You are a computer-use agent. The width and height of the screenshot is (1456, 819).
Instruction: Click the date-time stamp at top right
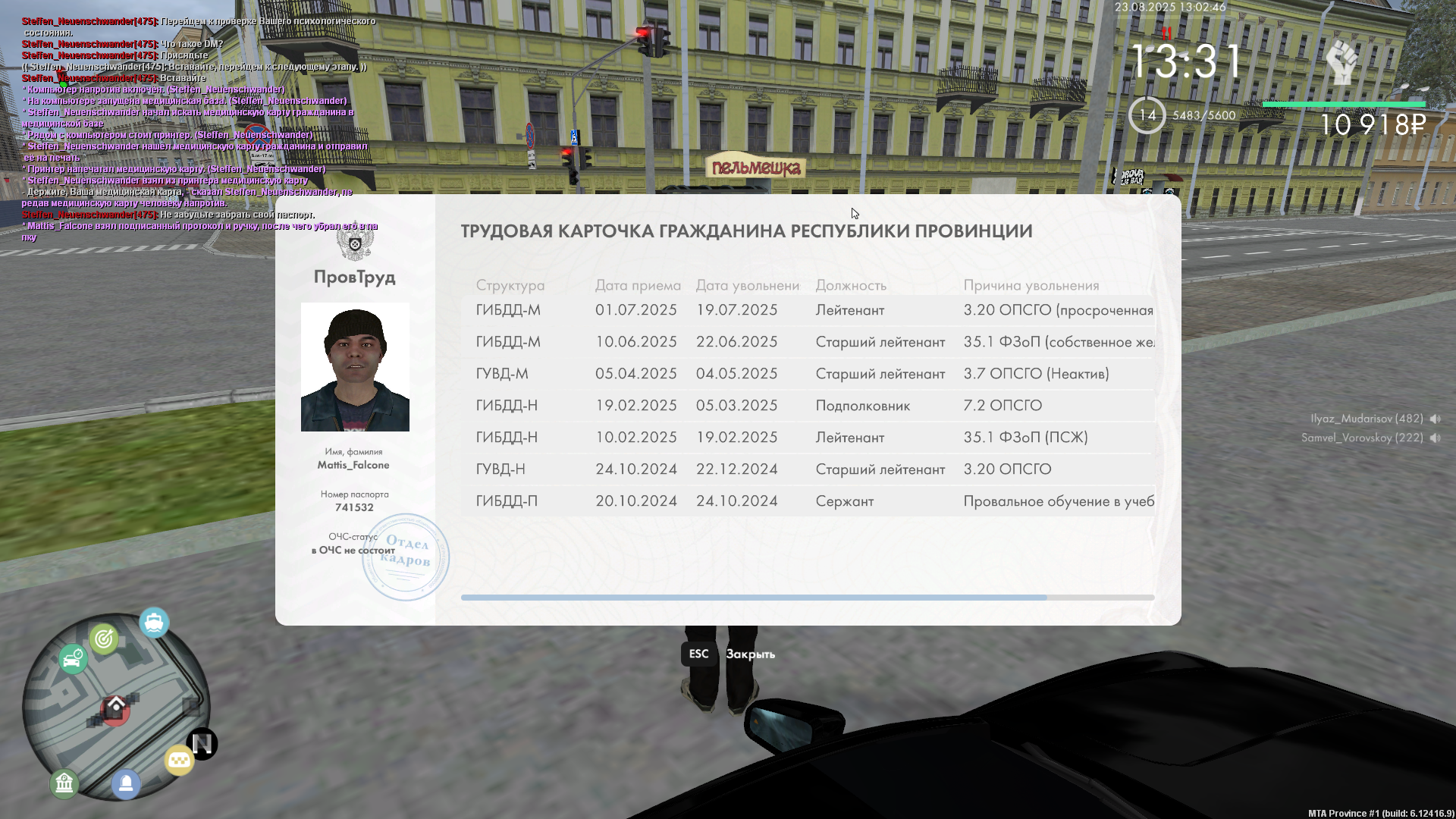click(1170, 7)
